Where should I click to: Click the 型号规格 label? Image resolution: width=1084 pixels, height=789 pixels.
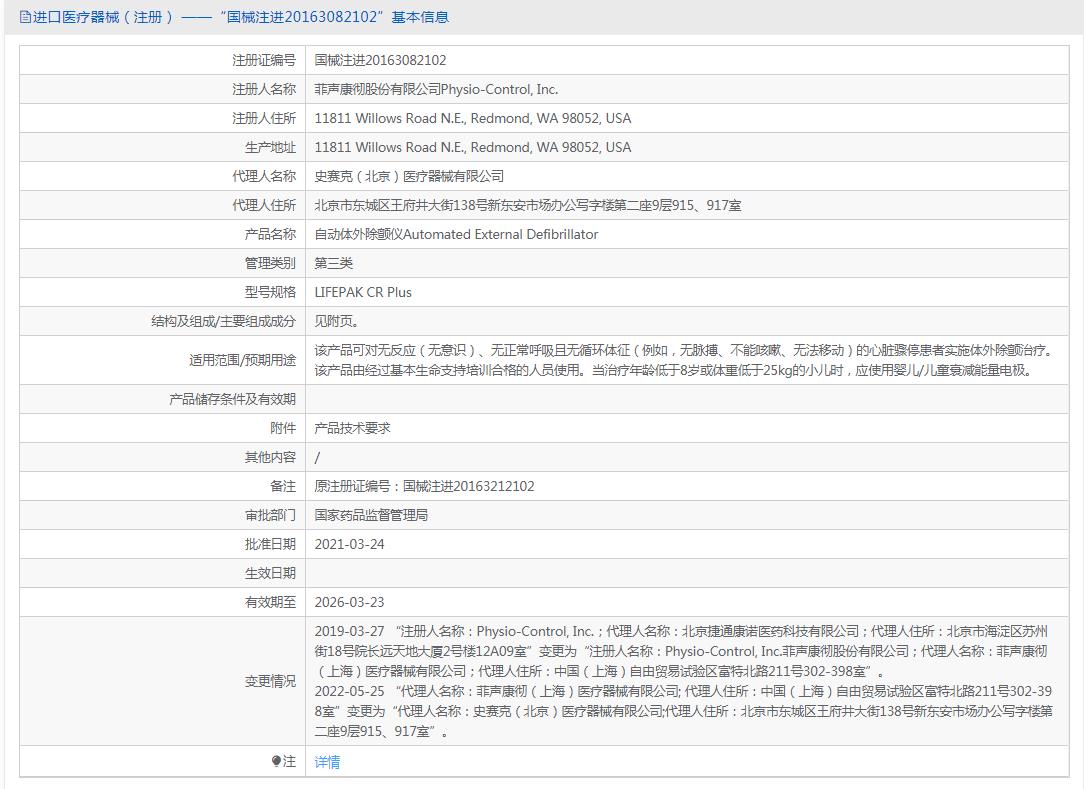point(270,293)
